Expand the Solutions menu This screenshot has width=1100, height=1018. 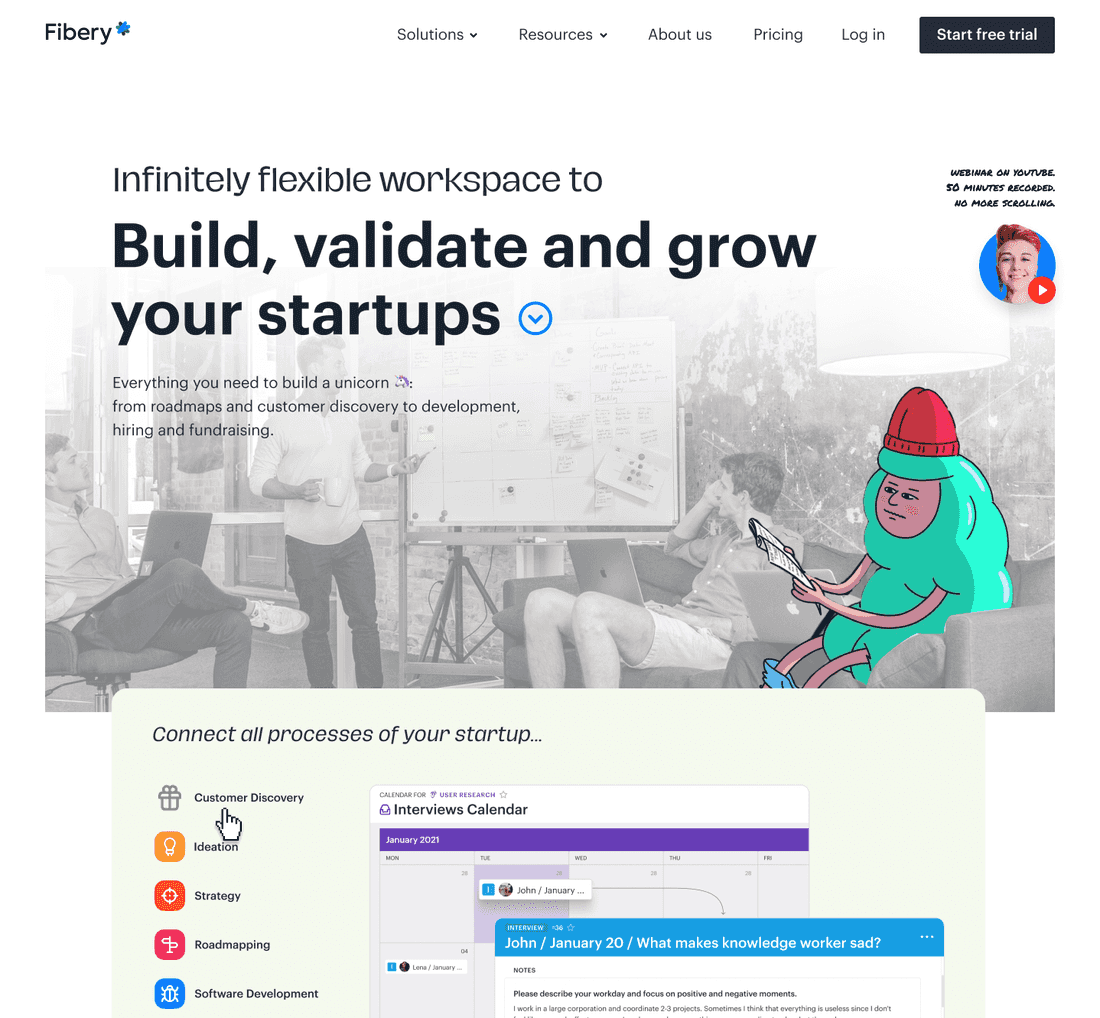[437, 34]
